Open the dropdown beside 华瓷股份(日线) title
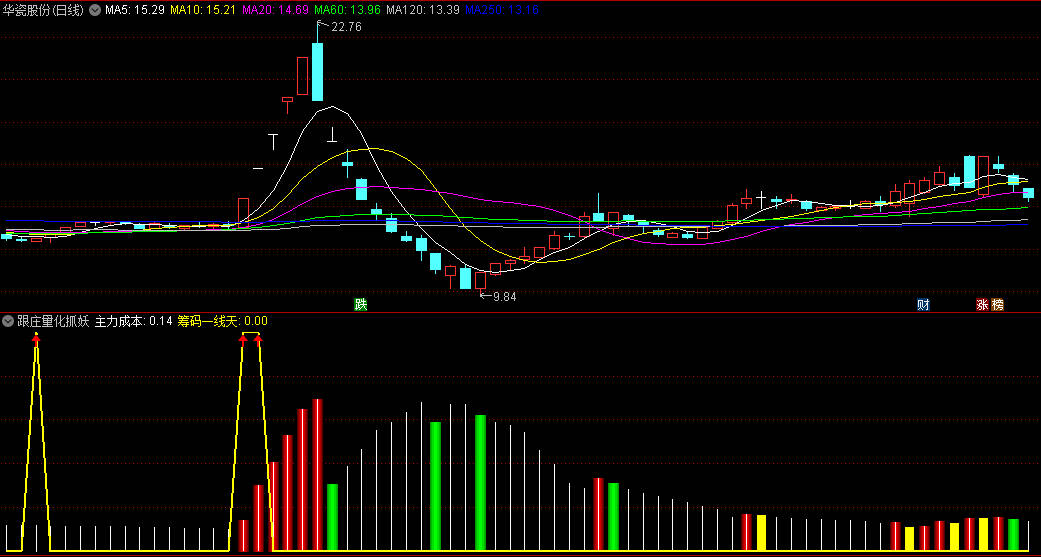 pyautogui.click(x=95, y=10)
